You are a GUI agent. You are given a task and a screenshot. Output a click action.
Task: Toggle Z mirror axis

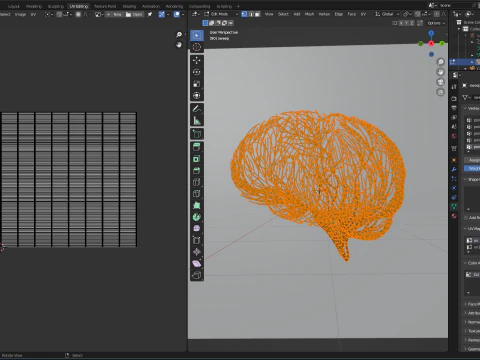point(412,23)
